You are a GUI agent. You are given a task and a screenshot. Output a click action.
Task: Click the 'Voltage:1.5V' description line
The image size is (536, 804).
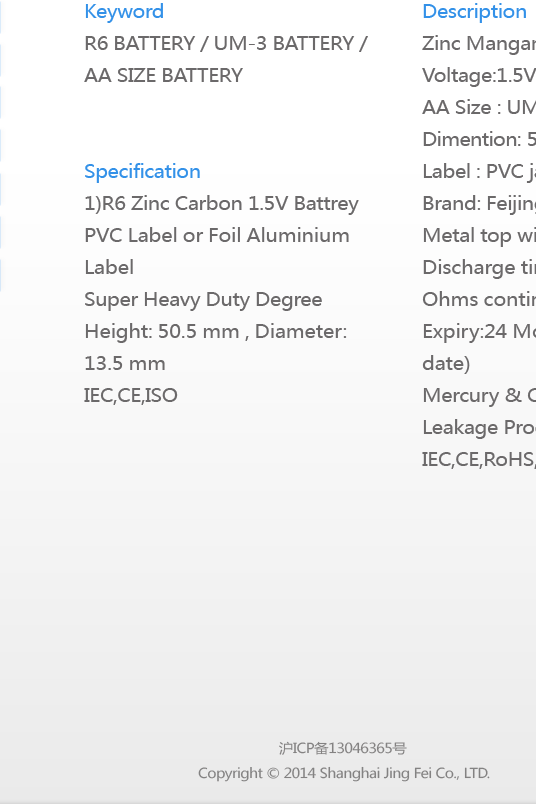pos(479,75)
